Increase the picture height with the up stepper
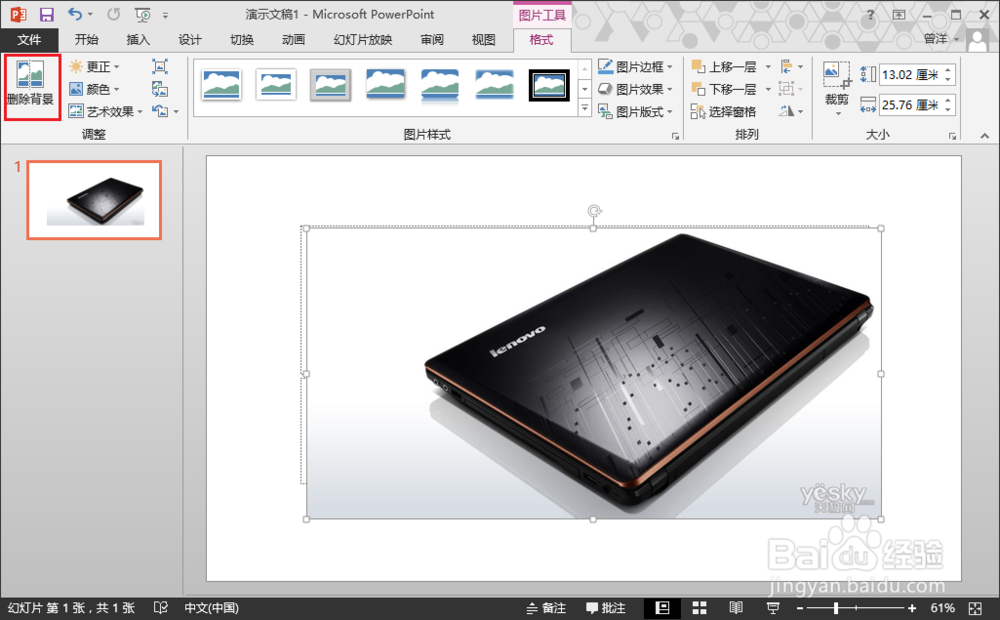The width and height of the screenshot is (1000, 620). tap(948, 70)
